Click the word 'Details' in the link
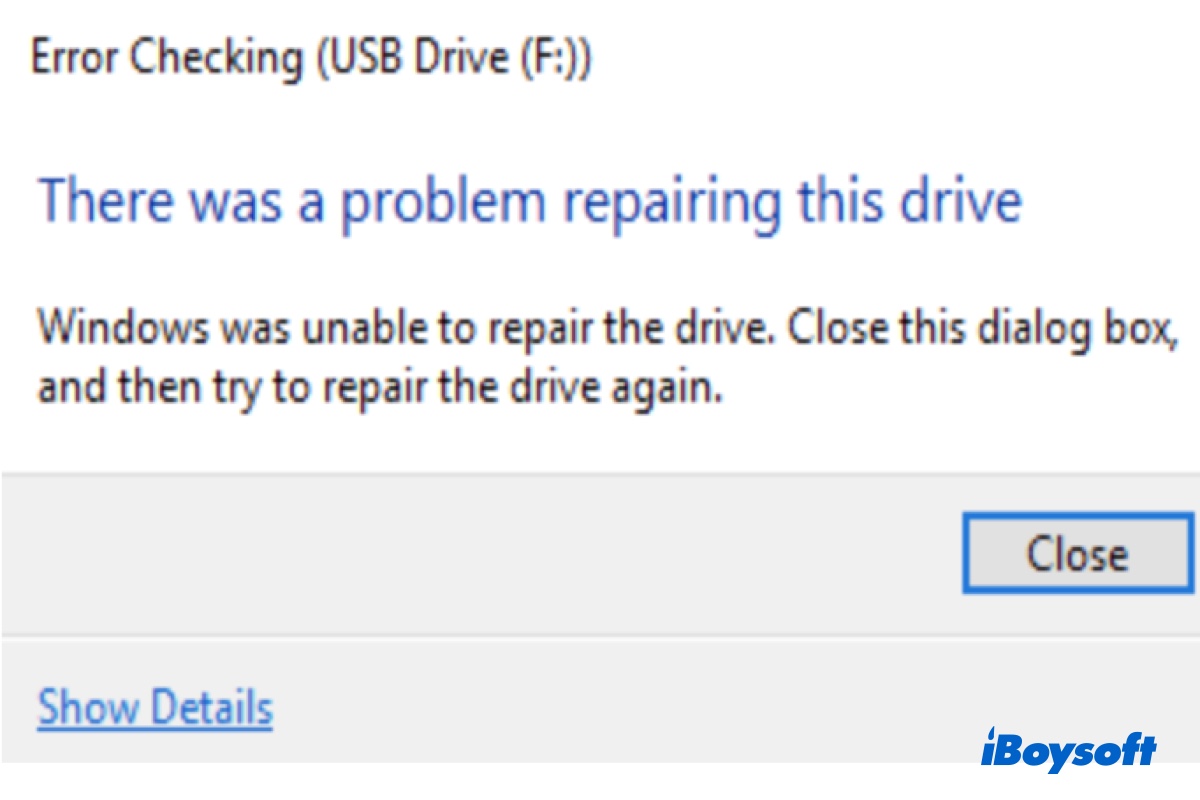 (x=212, y=708)
